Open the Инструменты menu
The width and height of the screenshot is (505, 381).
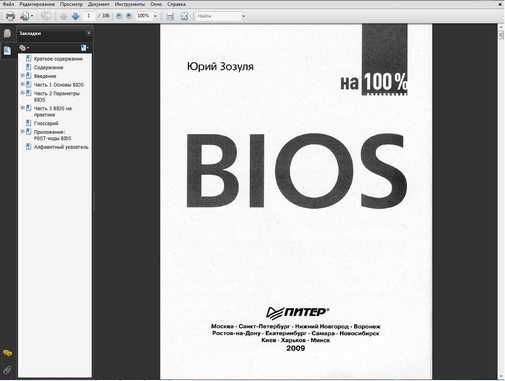click(x=130, y=4)
